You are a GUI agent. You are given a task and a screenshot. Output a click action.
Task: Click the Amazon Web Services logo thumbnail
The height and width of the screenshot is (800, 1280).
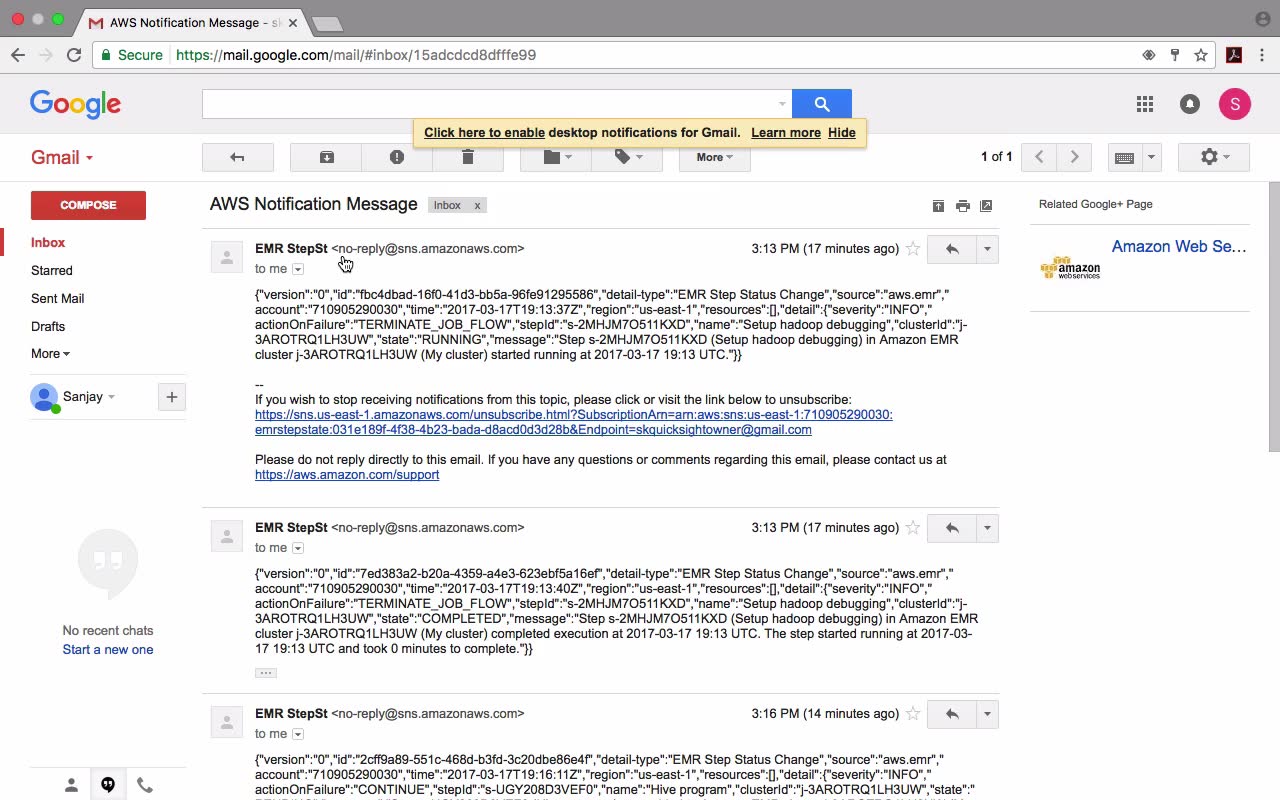click(1070, 268)
